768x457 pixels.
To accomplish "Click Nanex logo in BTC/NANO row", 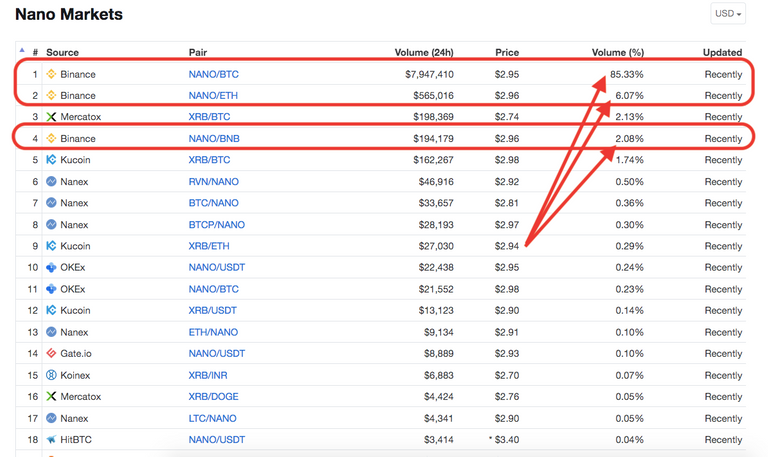I will point(51,203).
